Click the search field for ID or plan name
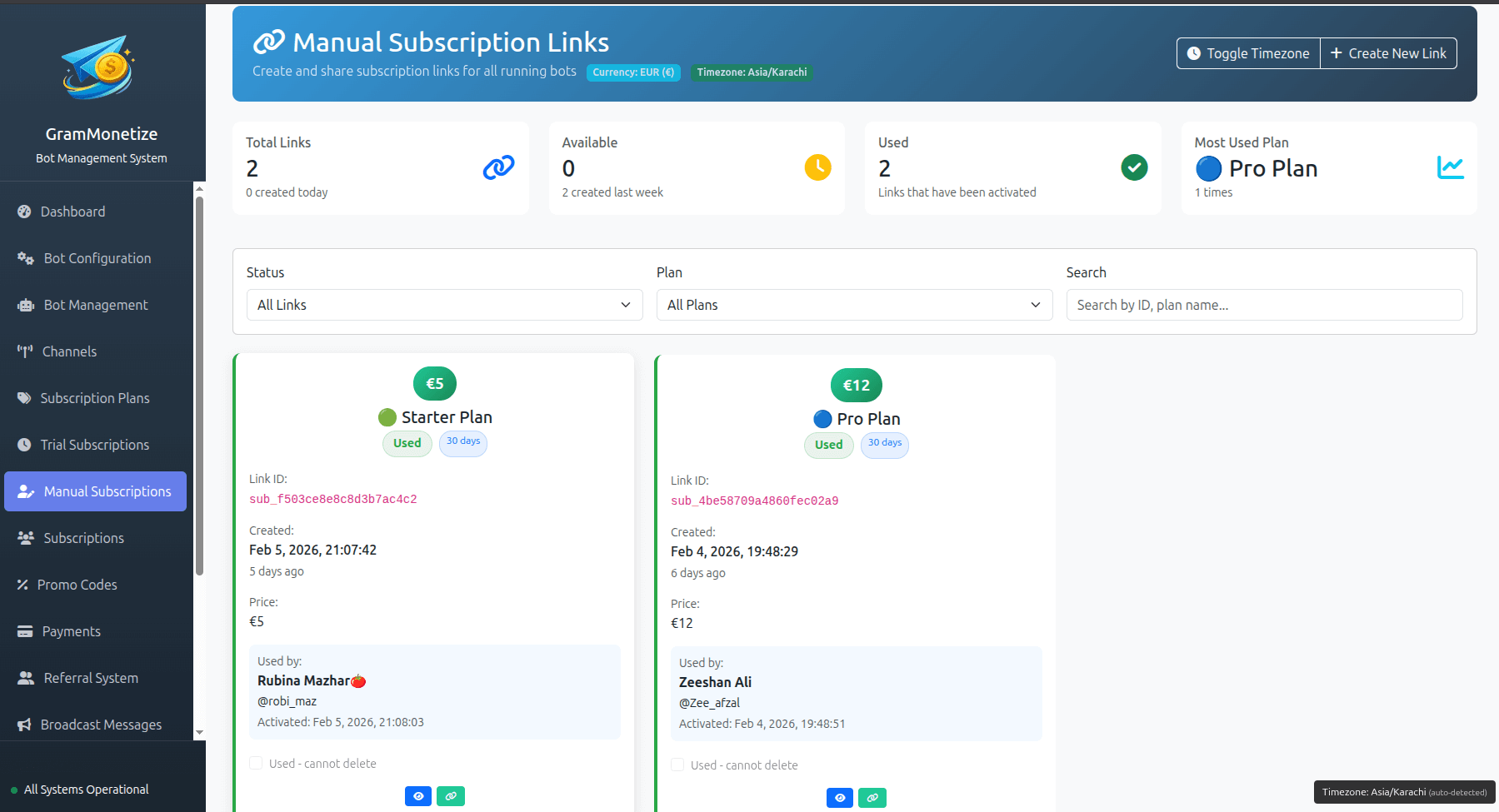 click(1264, 305)
